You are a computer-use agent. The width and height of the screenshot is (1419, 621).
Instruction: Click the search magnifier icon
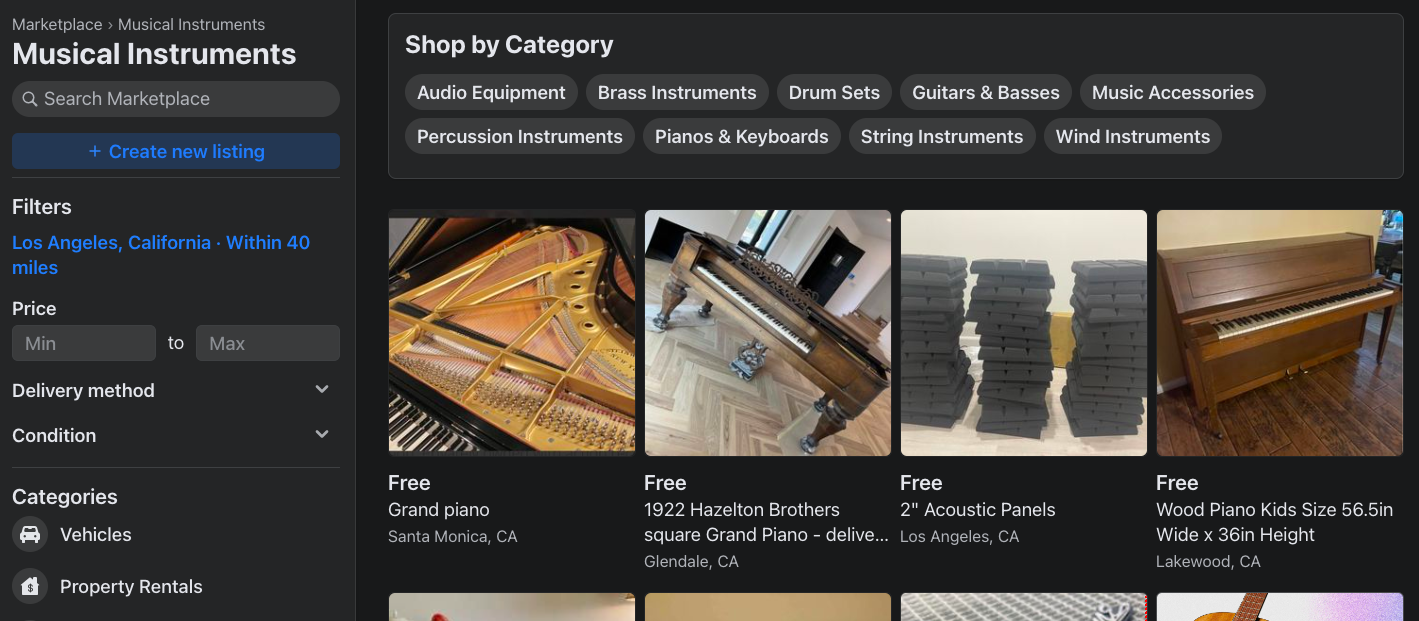30,98
